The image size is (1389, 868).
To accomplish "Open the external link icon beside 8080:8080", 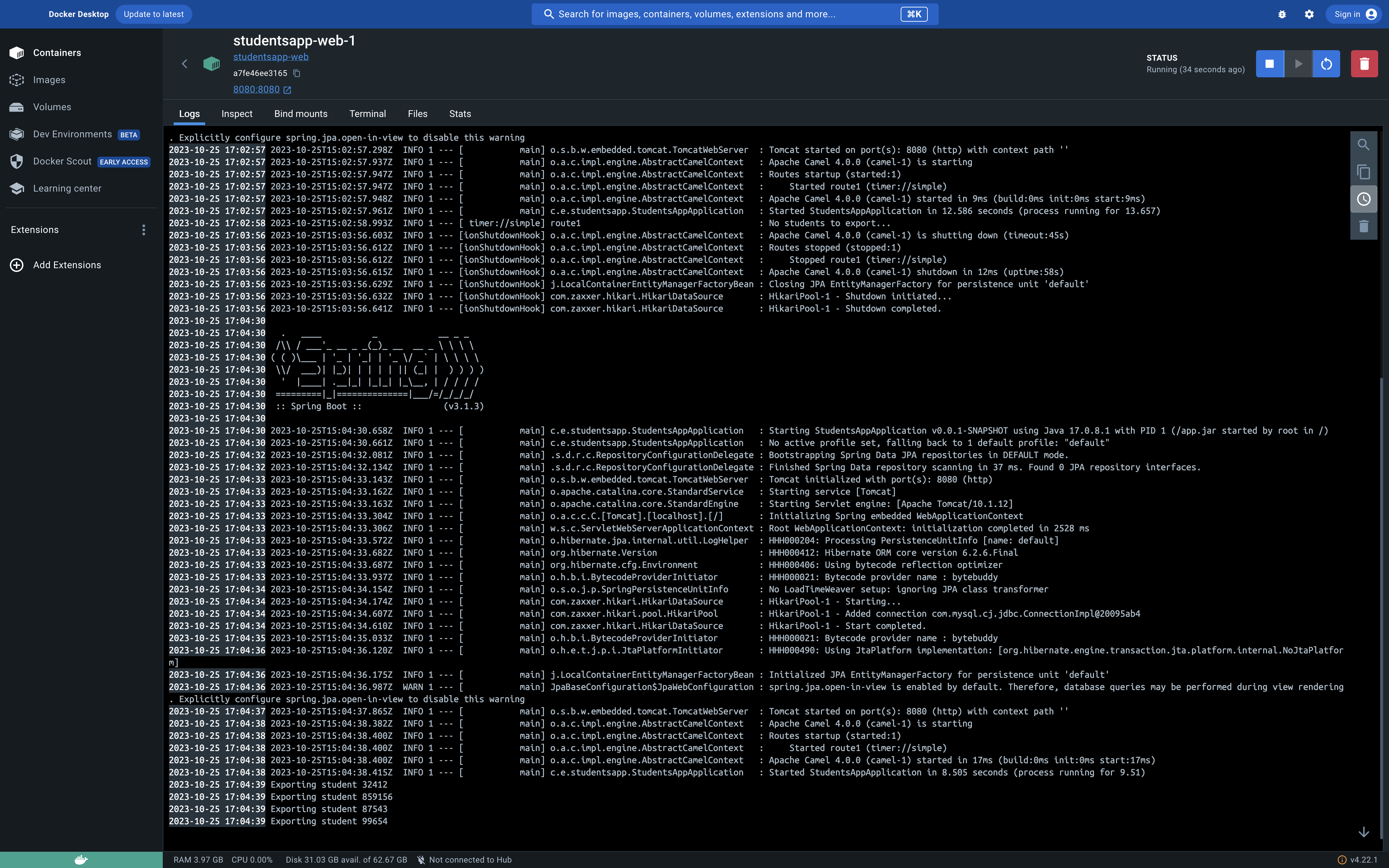I will 287,90.
